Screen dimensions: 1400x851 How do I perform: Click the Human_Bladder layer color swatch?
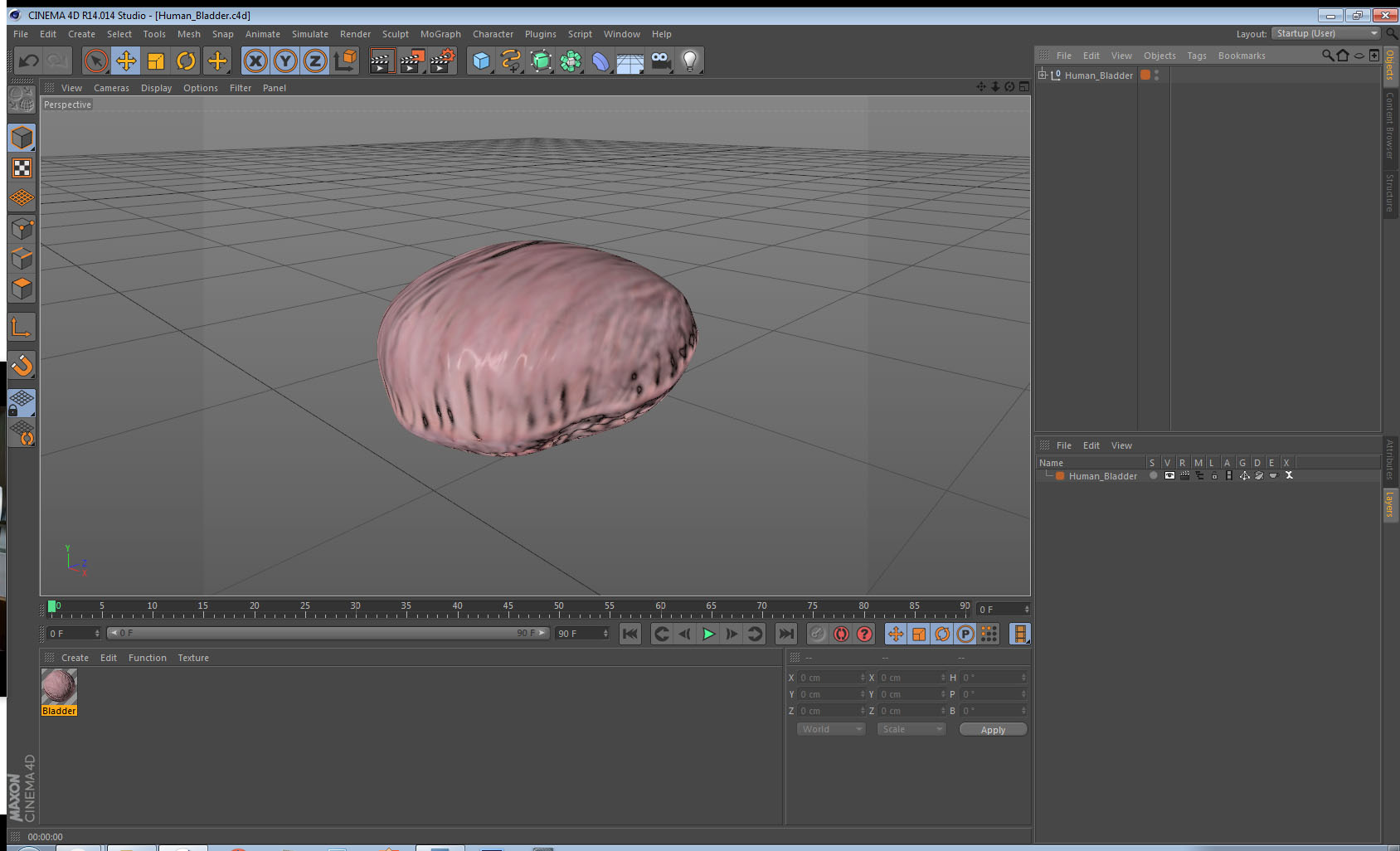coord(1060,476)
